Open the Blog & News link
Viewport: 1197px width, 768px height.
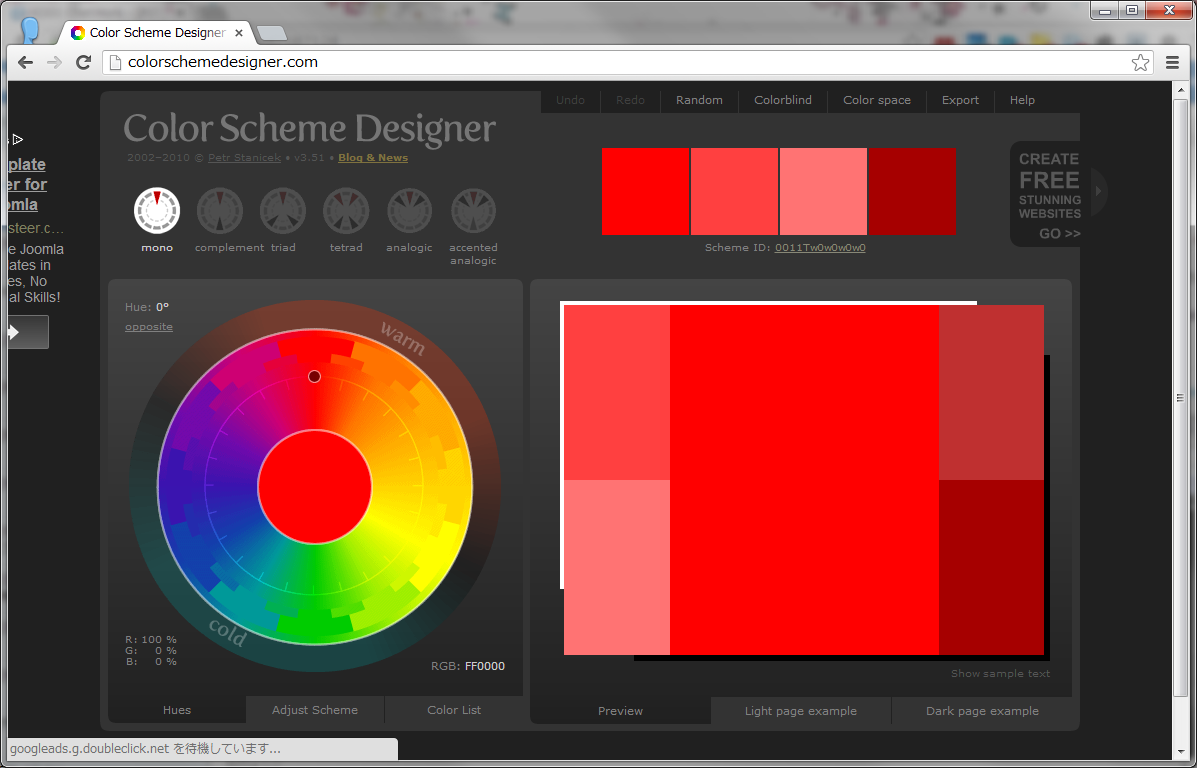pyautogui.click(x=373, y=158)
